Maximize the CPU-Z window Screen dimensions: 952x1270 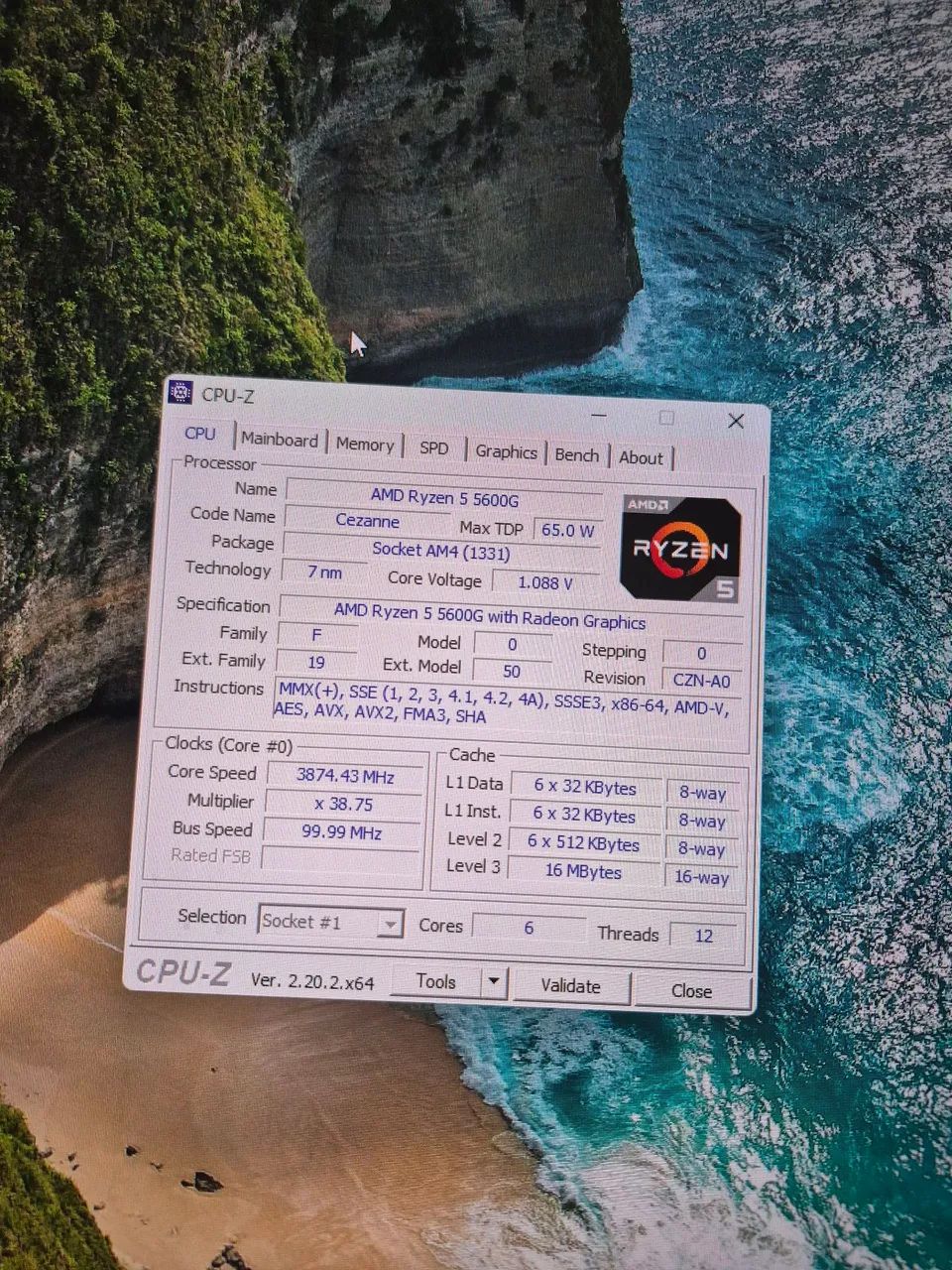point(667,418)
